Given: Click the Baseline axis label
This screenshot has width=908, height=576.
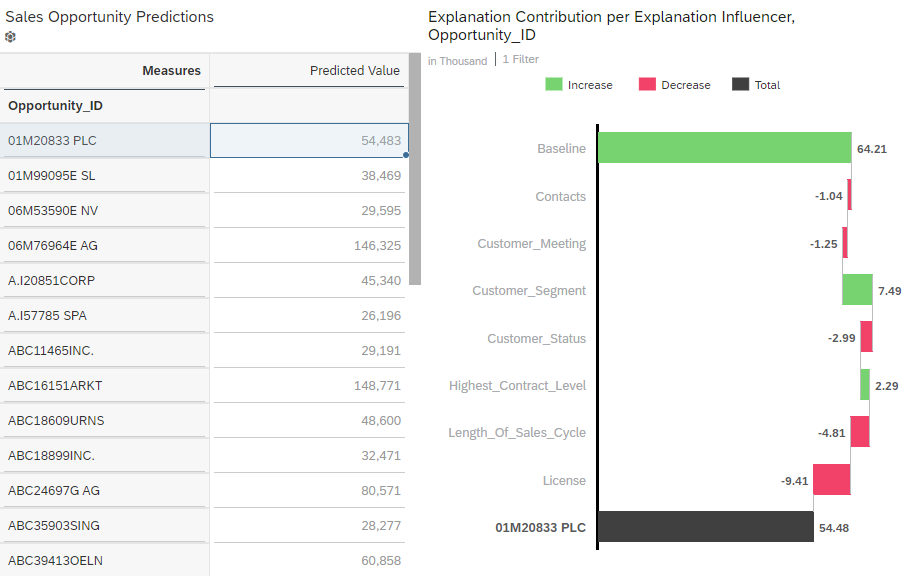Looking at the screenshot, I should coord(562,149).
